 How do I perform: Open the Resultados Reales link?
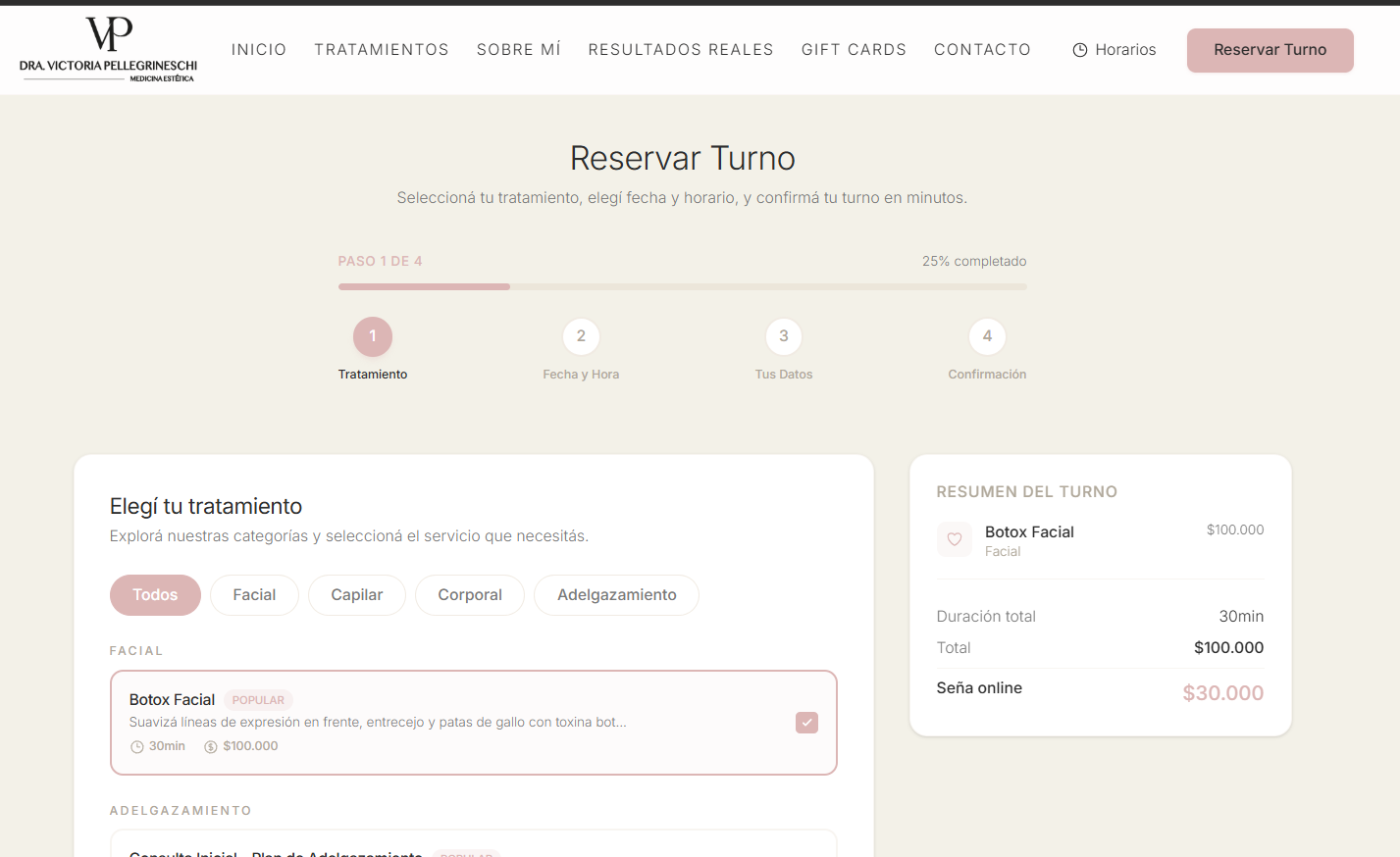681,50
